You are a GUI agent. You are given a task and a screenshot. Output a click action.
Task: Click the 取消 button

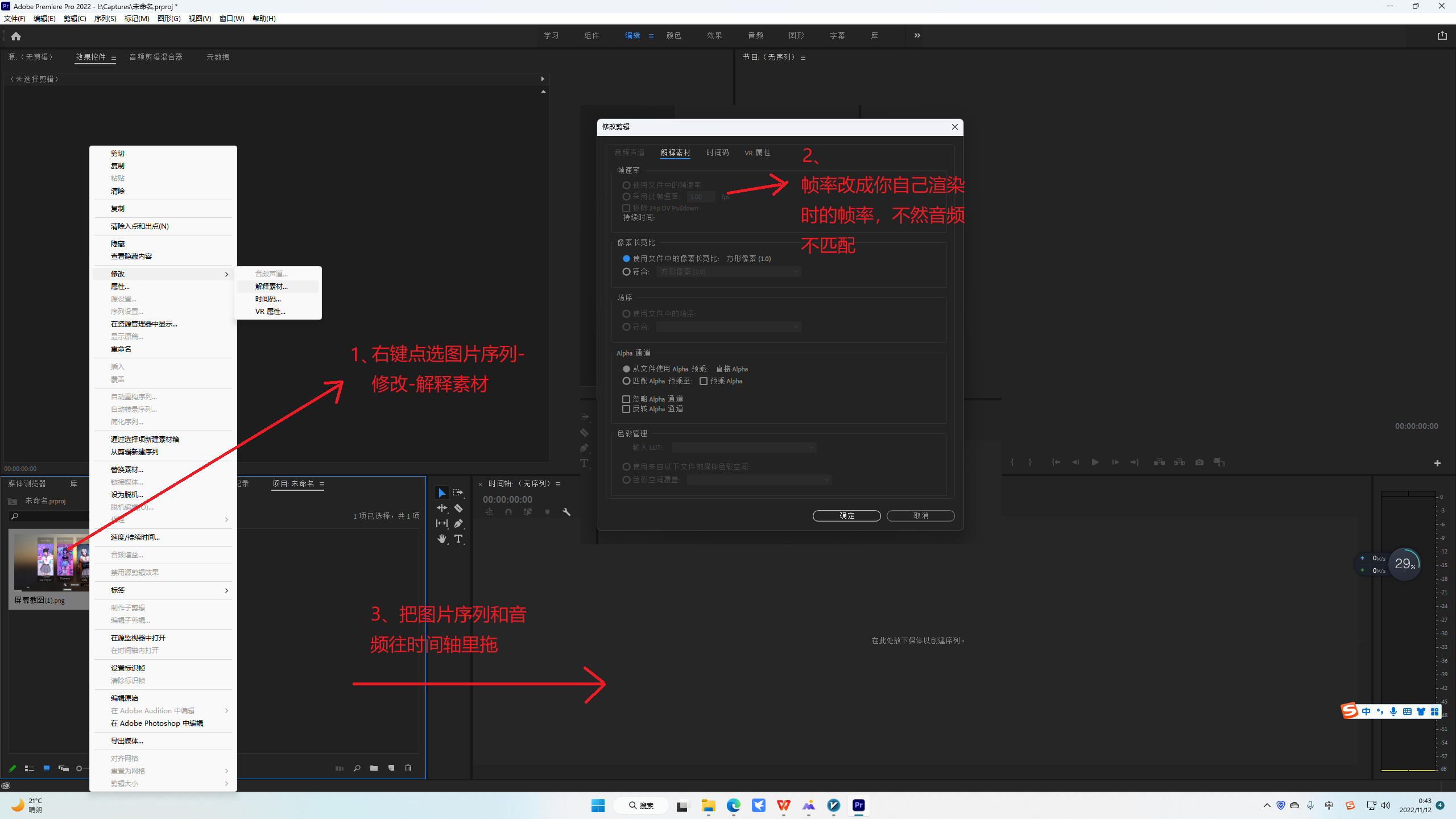pos(920,515)
